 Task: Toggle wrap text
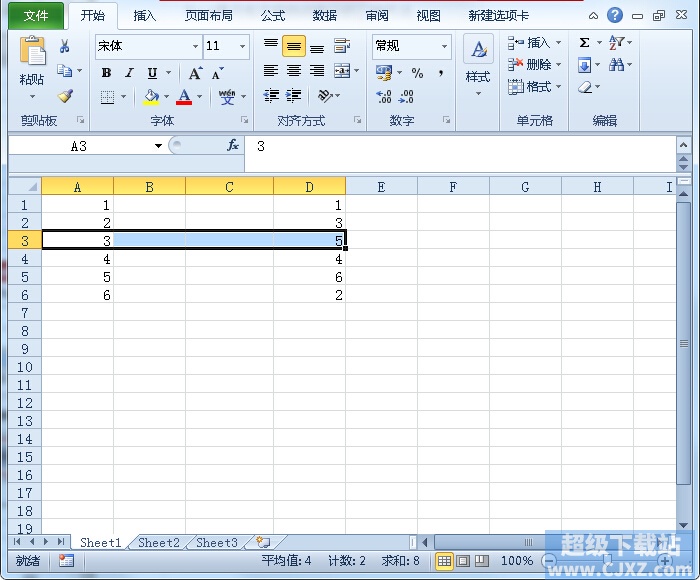(x=342, y=46)
